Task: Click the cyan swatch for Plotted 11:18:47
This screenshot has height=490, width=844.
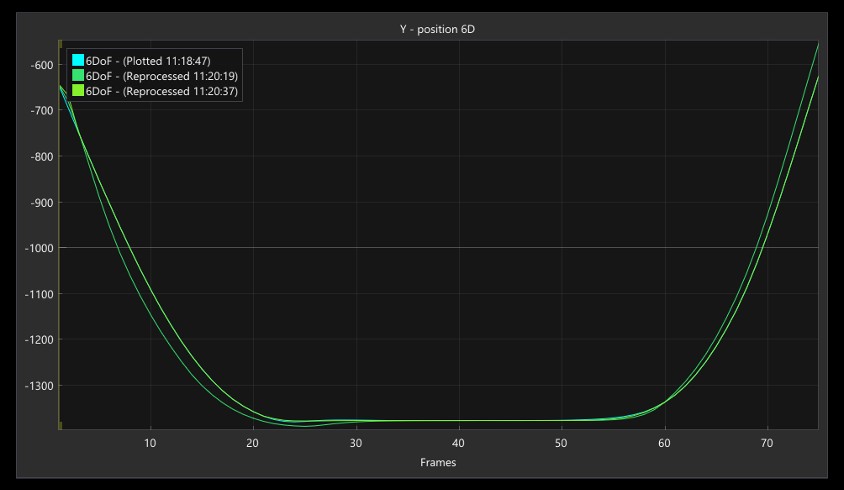Action: (x=78, y=60)
